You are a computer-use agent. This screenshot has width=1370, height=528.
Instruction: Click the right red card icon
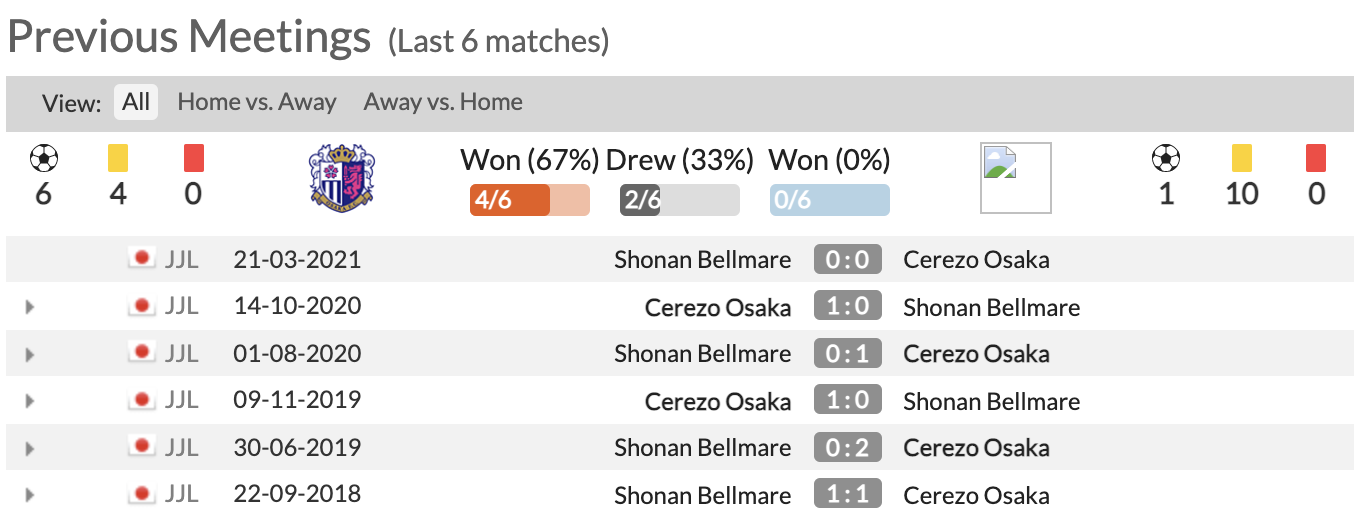click(1316, 158)
